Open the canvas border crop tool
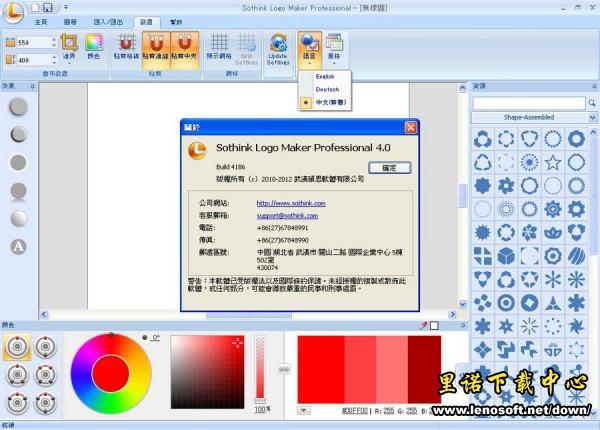Screen dimensions: 600x430 [69, 46]
